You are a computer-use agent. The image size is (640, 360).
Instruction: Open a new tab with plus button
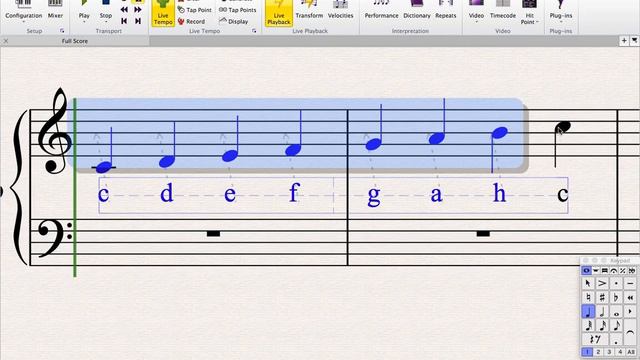624,40
